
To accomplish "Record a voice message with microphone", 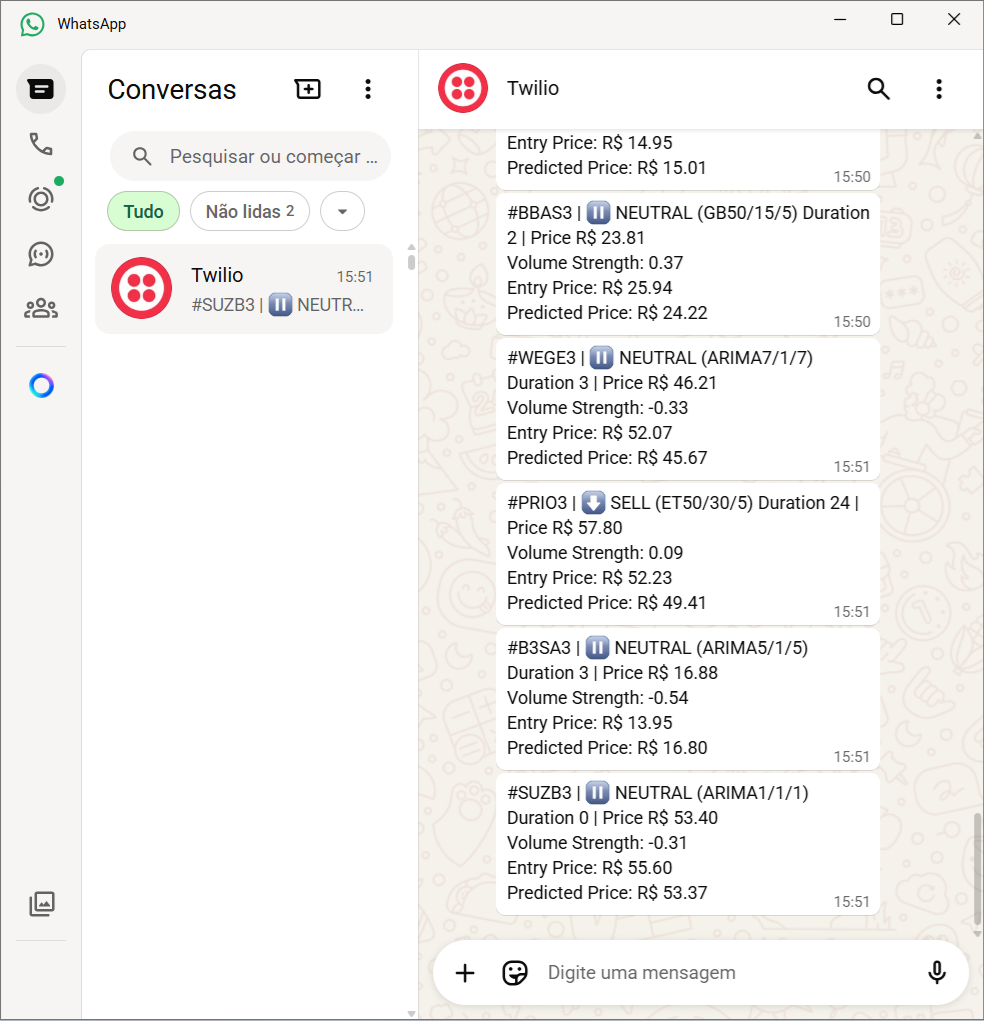I will click(x=936, y=973).
